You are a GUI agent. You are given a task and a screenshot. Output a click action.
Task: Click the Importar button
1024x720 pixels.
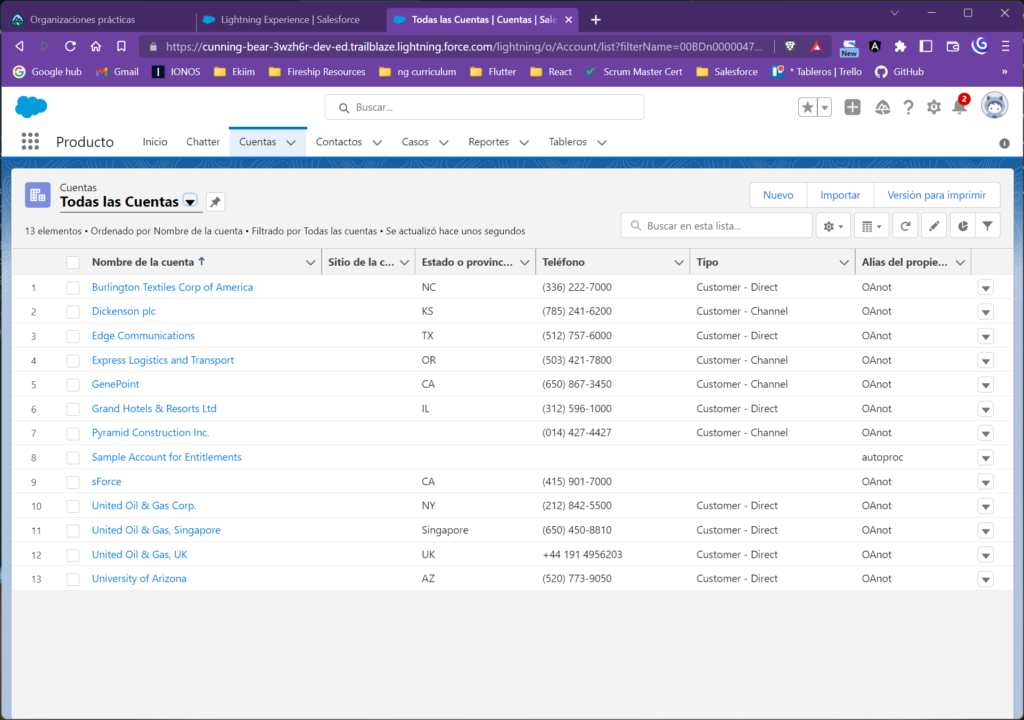pos(840,195)
